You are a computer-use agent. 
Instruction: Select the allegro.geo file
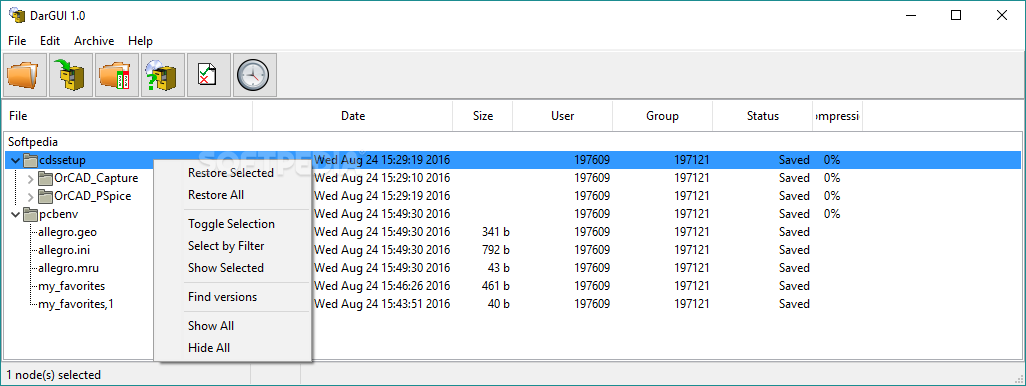click(x=67, y=232)
